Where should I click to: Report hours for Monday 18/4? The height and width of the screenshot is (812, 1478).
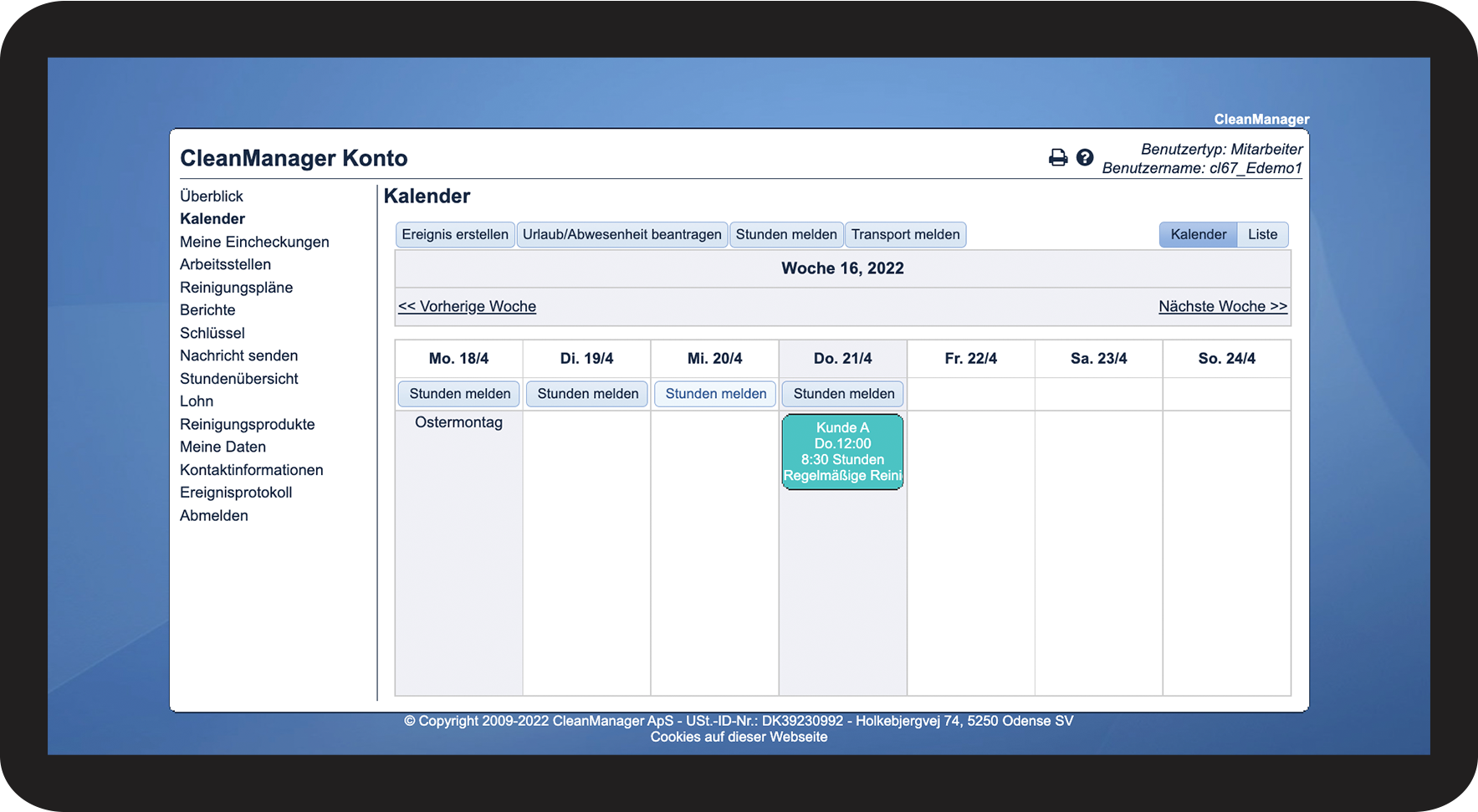point(459,394)
